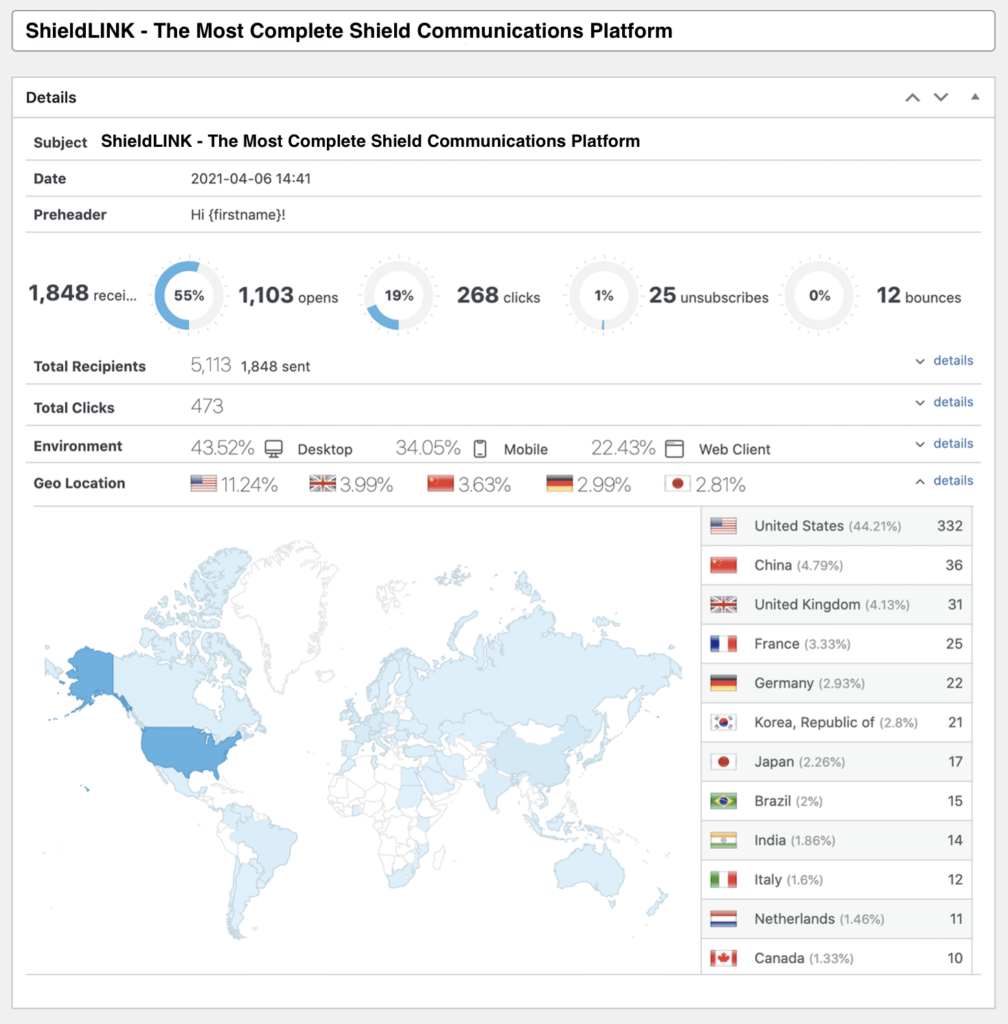This screenshot has height=1024, width=1008.
Task: Click the Germany flag showing 2.99%
Action: point(559,483)
